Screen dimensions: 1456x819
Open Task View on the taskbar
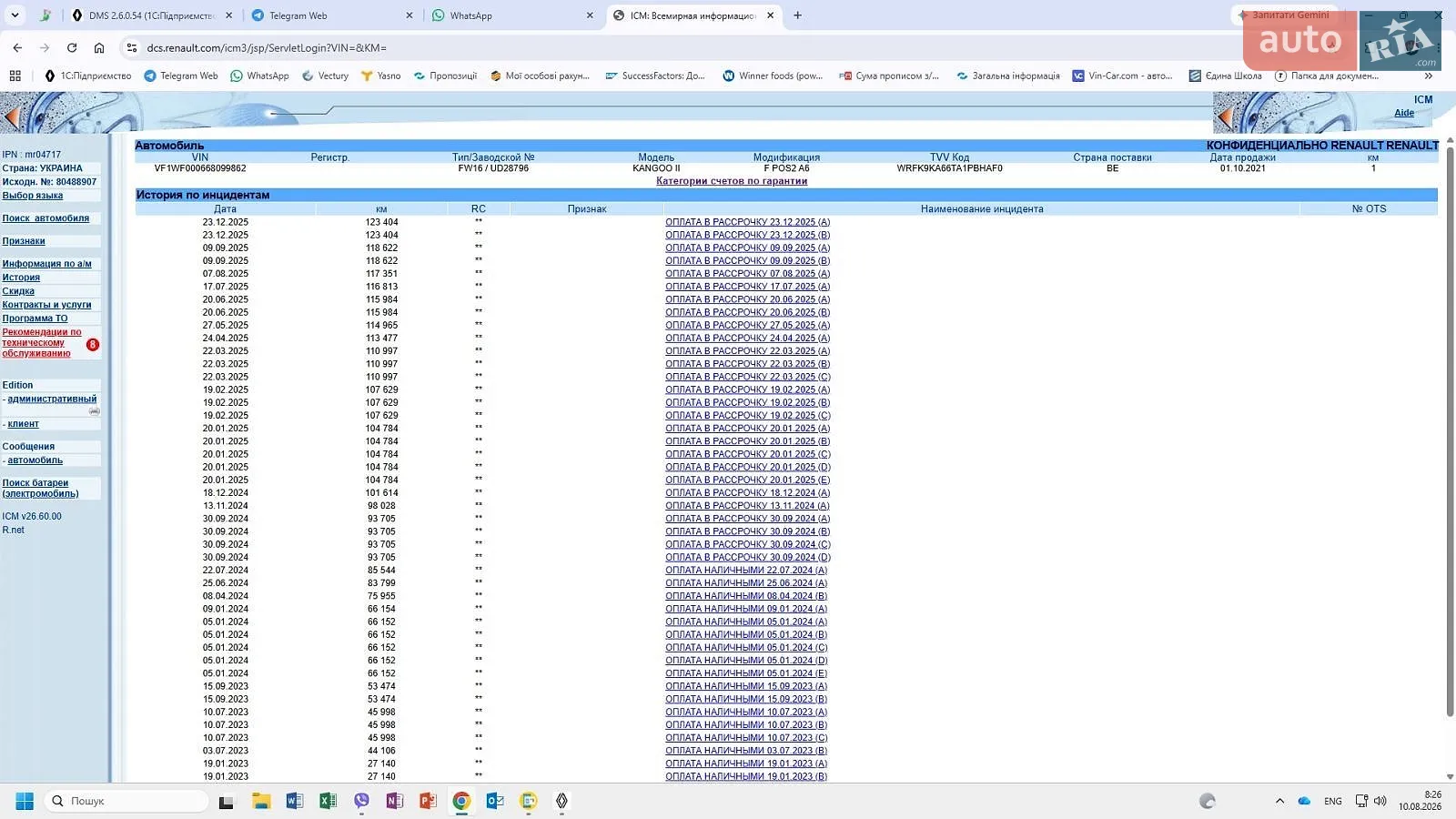[x=227, y=801]
